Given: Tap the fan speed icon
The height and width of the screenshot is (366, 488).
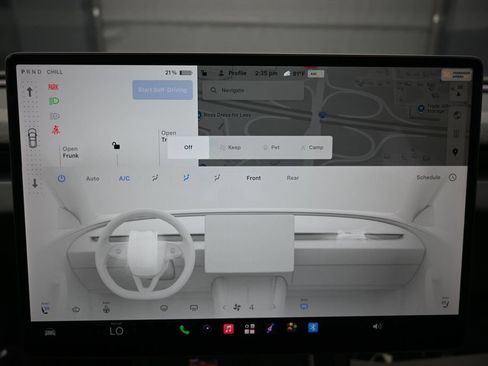Looking at the screenshot, I should click(x=237, y=307).
